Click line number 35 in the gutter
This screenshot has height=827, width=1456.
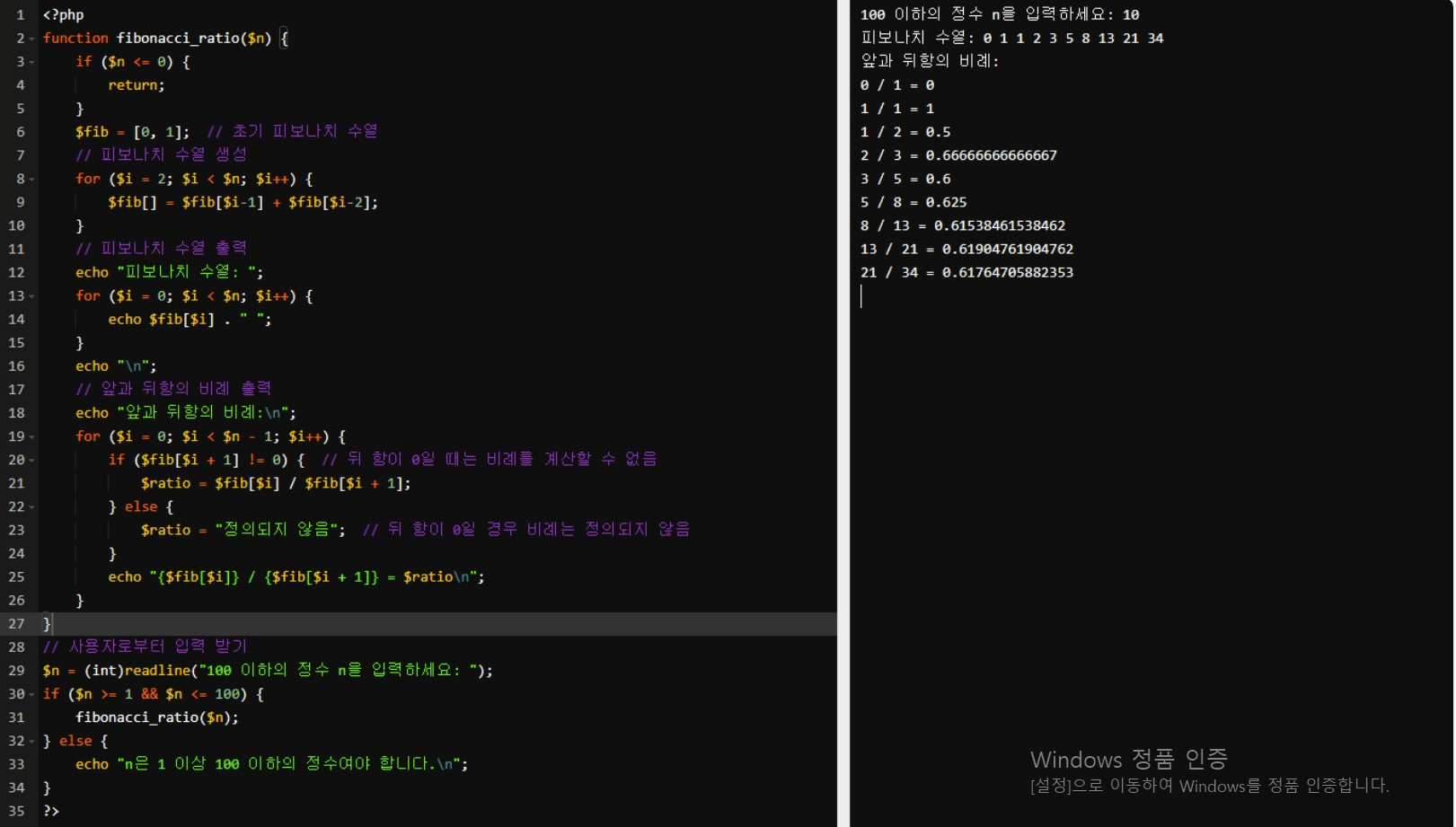(16, 811)
